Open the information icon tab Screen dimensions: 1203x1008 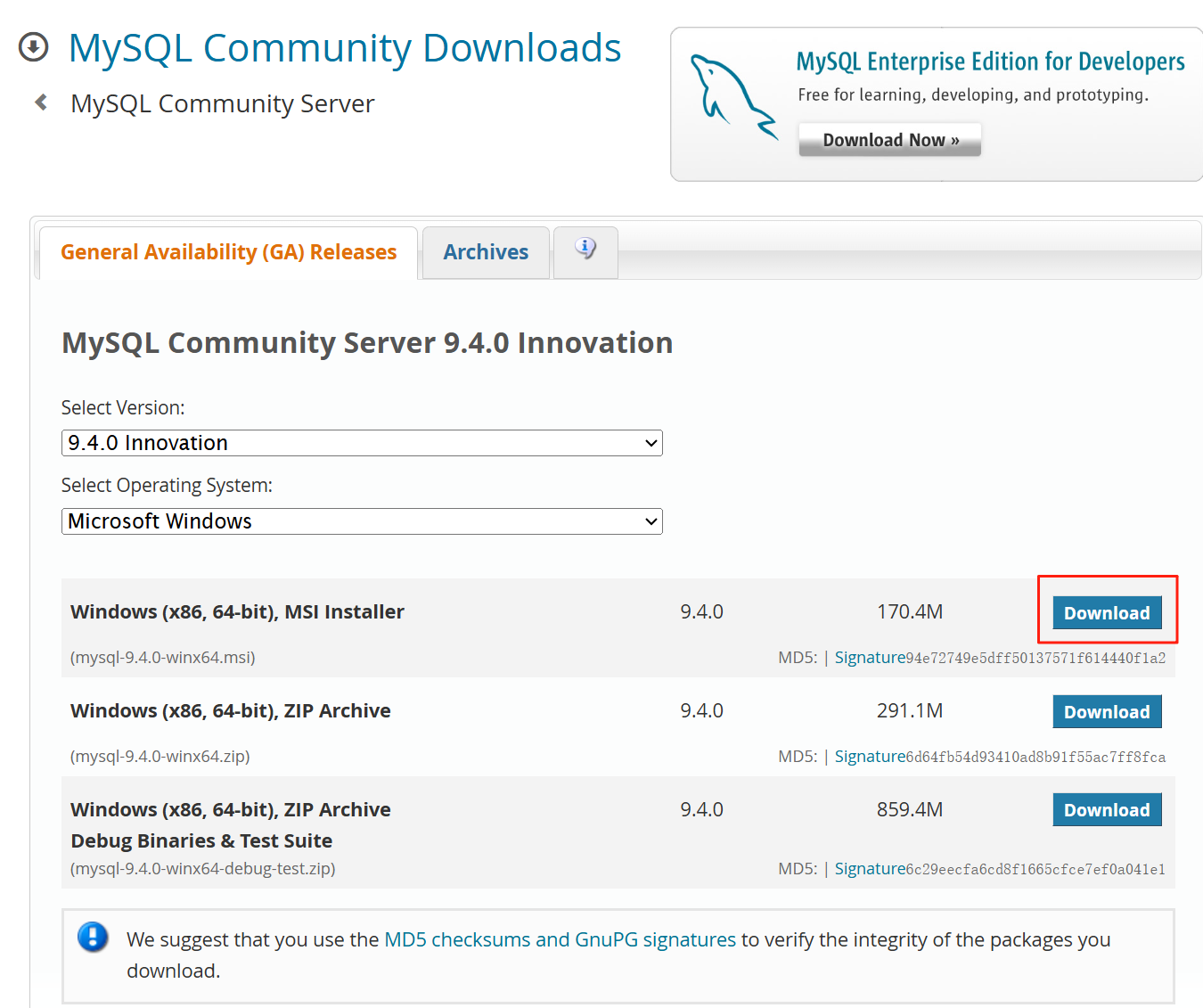click(585, 251)
